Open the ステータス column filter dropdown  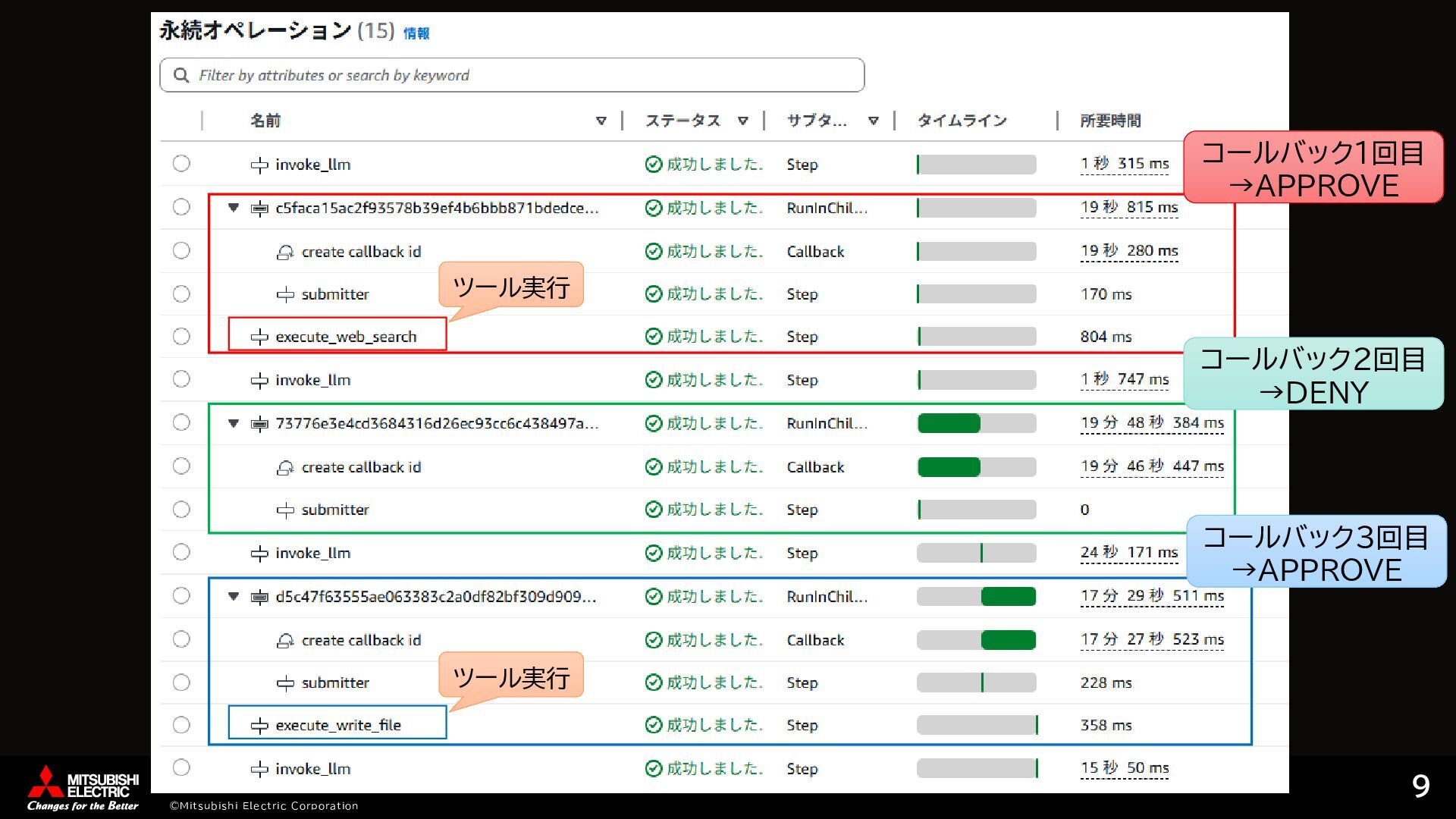point(743,121)
